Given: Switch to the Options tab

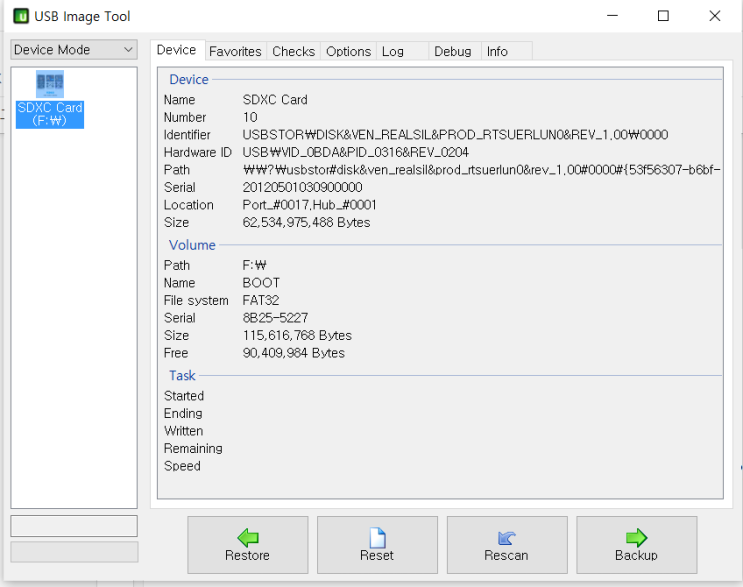Looking at the screenshot, I should 348,51.
